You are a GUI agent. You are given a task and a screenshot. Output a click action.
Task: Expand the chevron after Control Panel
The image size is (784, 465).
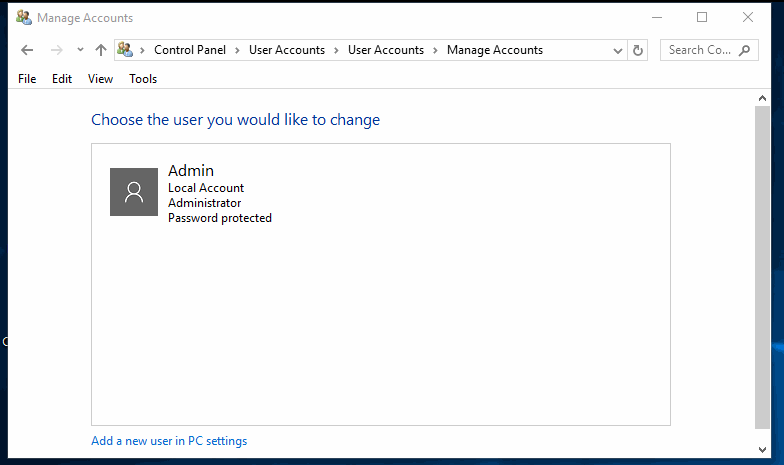pyautogui.click(x=238, y=50)
